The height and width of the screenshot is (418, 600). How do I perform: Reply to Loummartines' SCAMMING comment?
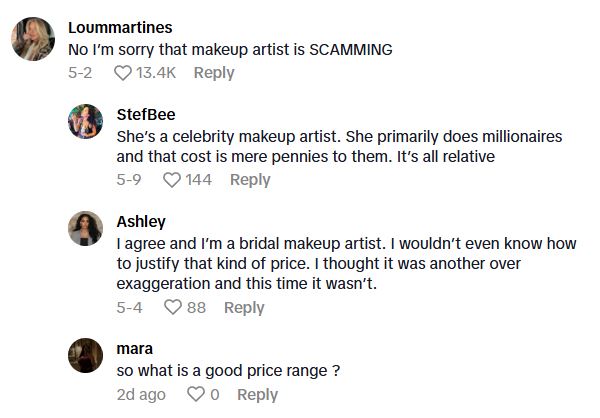pos(213,73)
